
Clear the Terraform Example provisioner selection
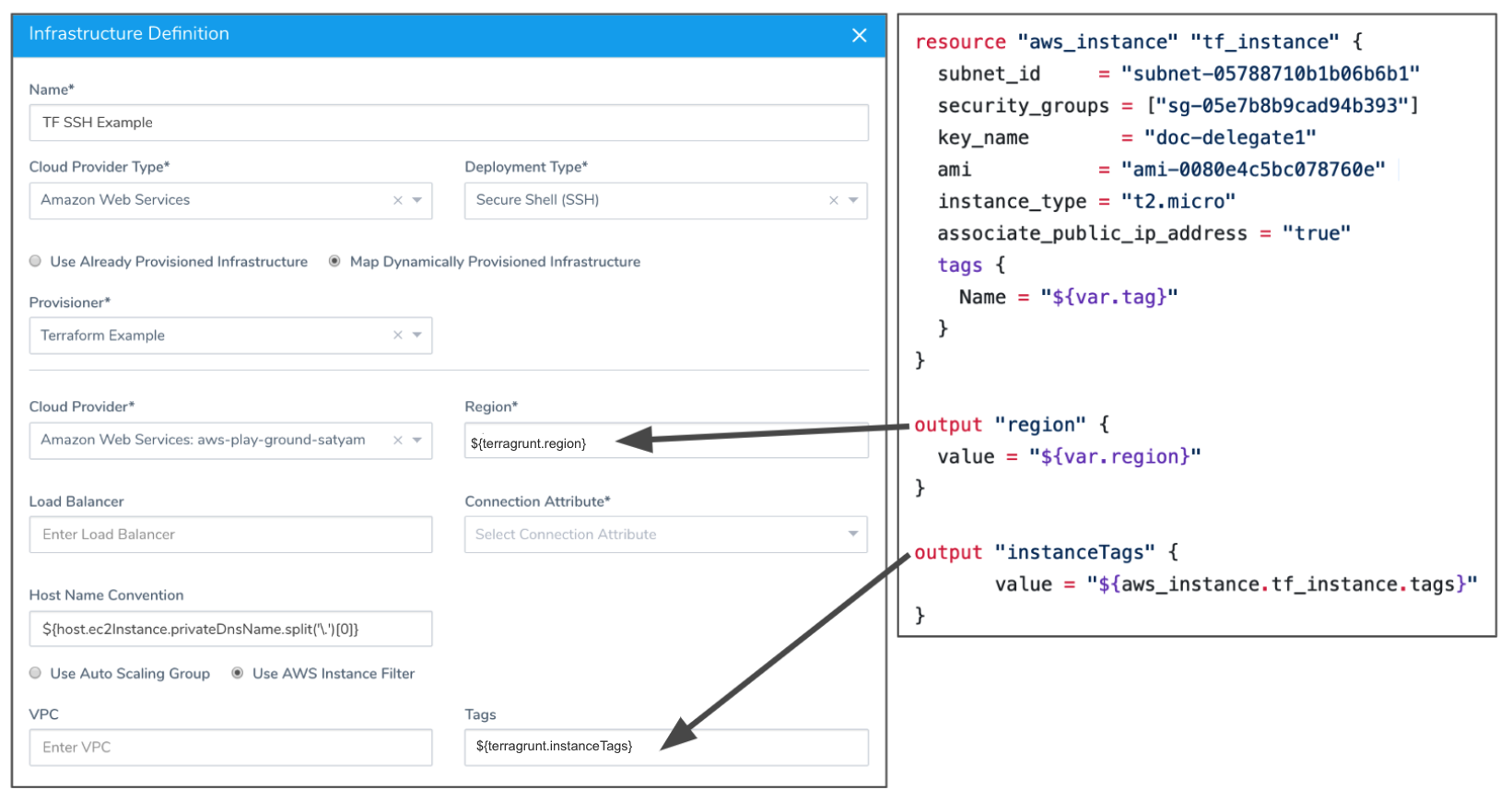click(398, 336)
